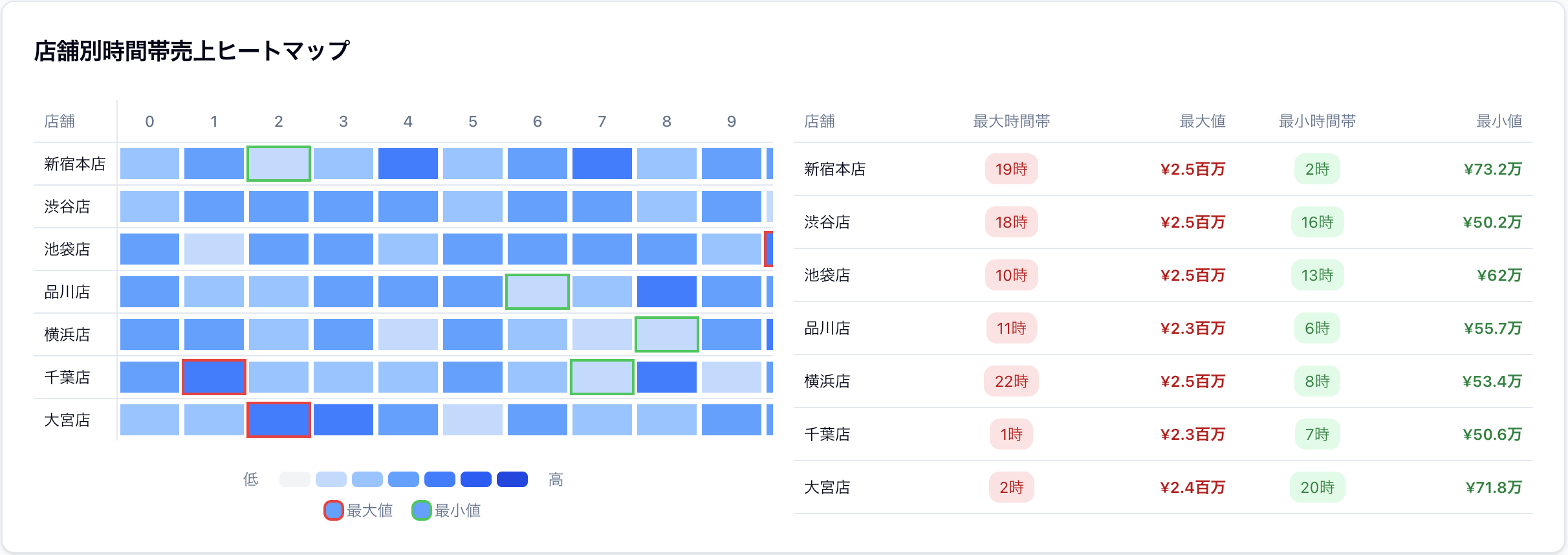
Task: Click ¥62万 minimum value for 池袋店
Action: tap(1499, 275)
